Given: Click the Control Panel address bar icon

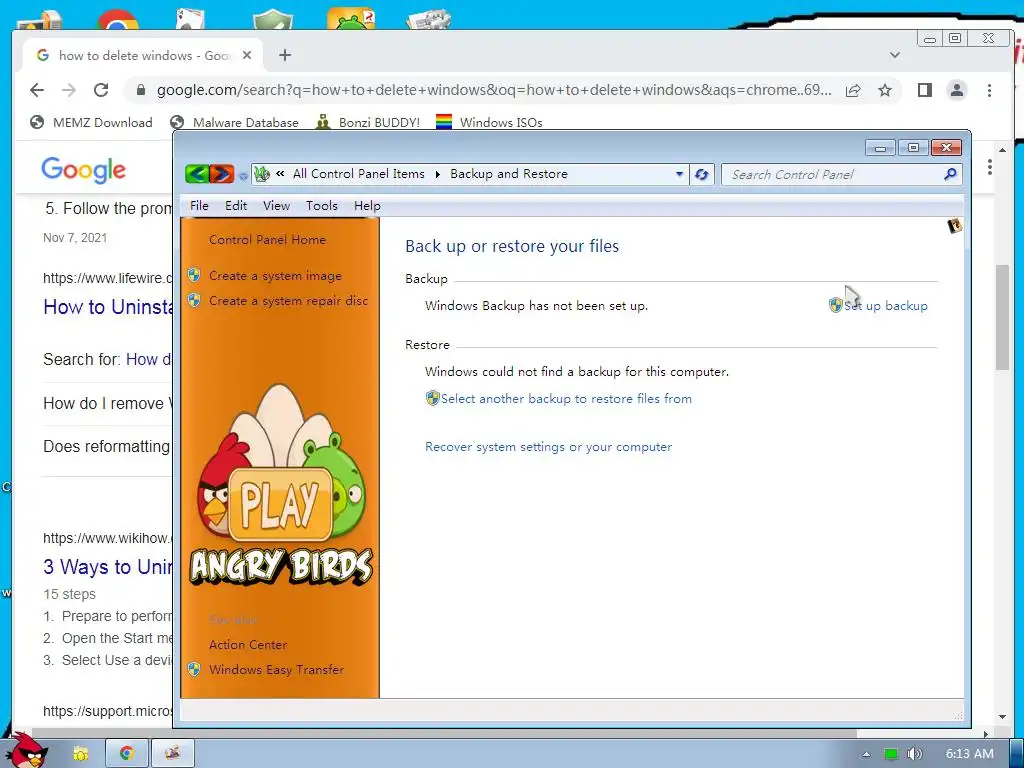Looking at the screenshot, I should tap(262, 174).
